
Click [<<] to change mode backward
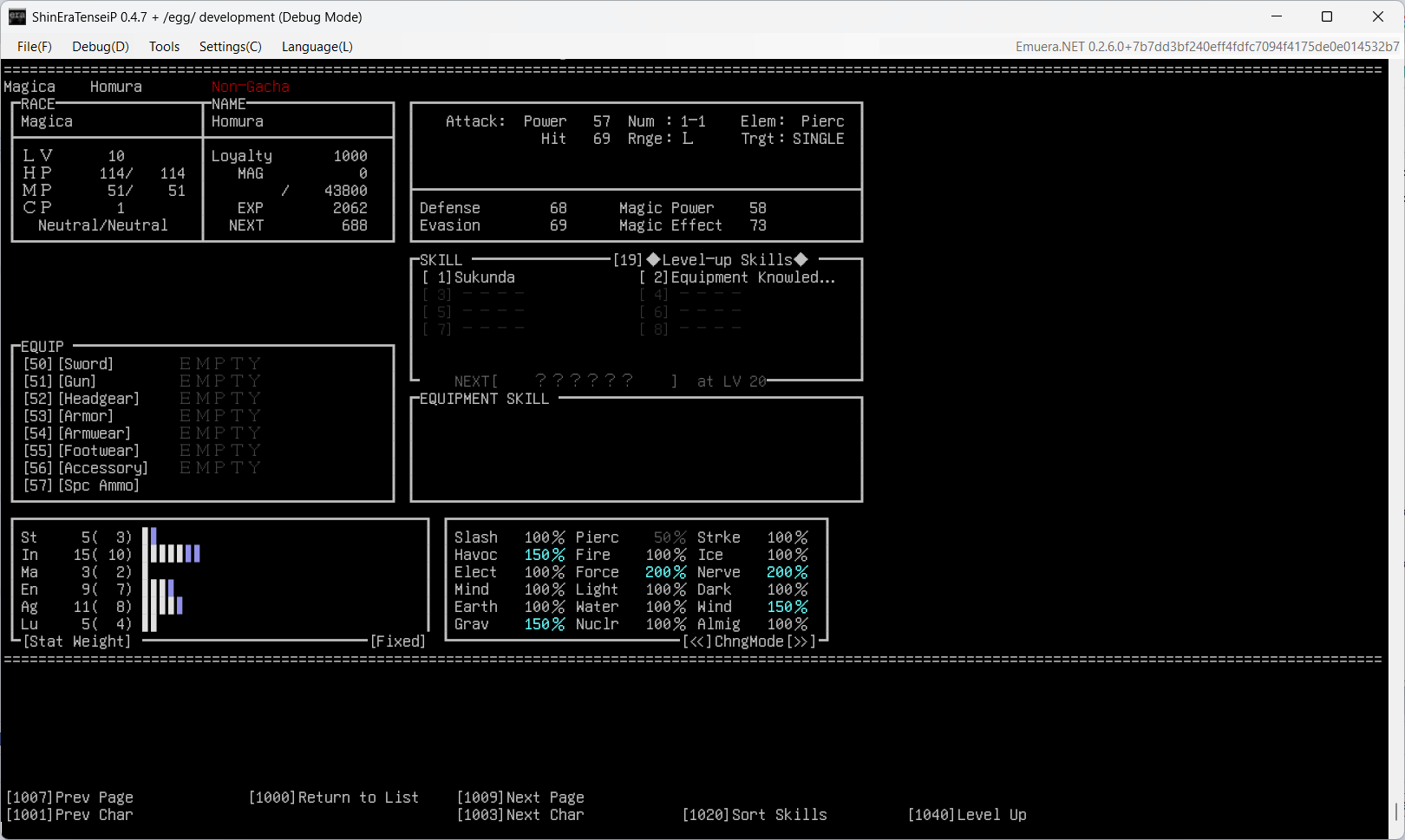[697, 641]
